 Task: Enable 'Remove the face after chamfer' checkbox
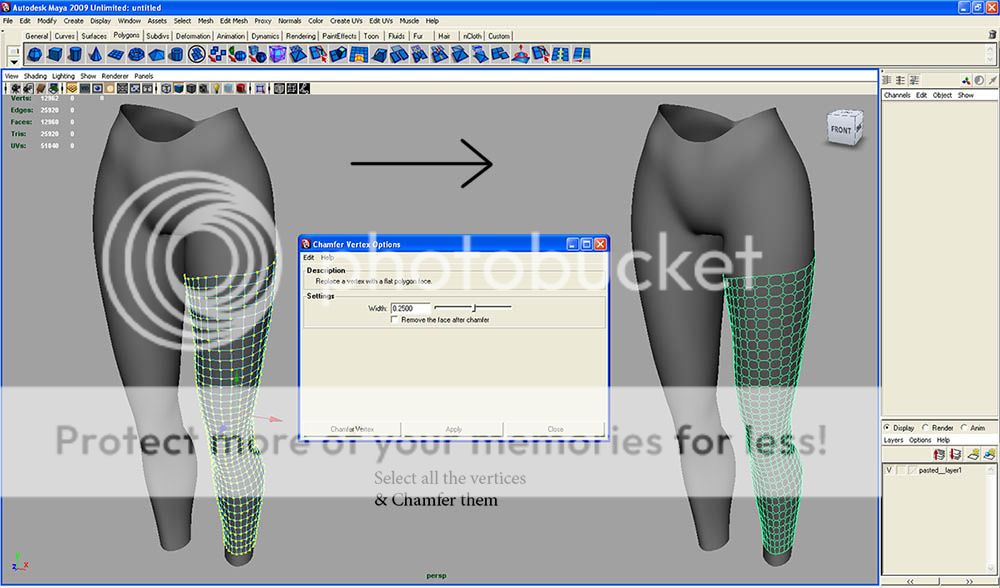click(395, 319)
